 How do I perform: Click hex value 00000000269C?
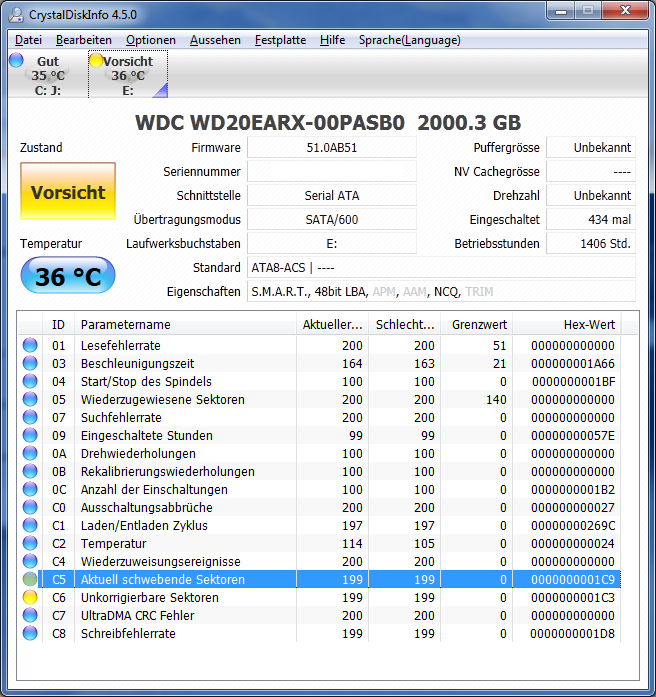tap(573, 525)
